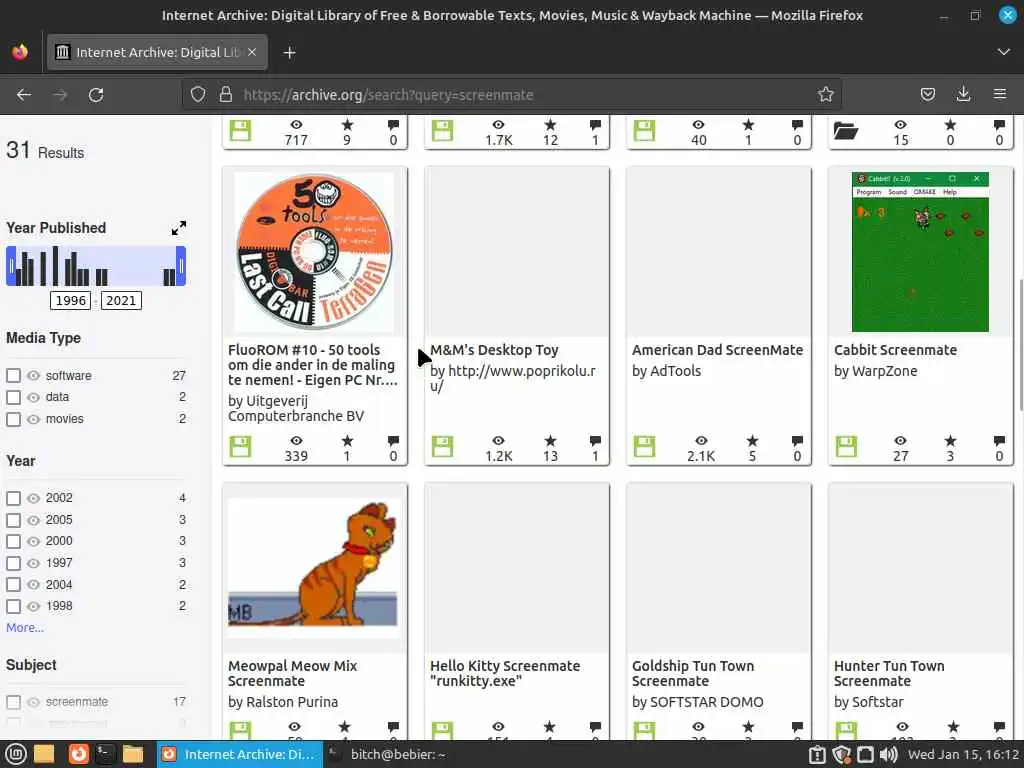This screenshot has width=1024, height=768.
Task: Show only year 2000 using eye toggle
Action: (33, 541)
